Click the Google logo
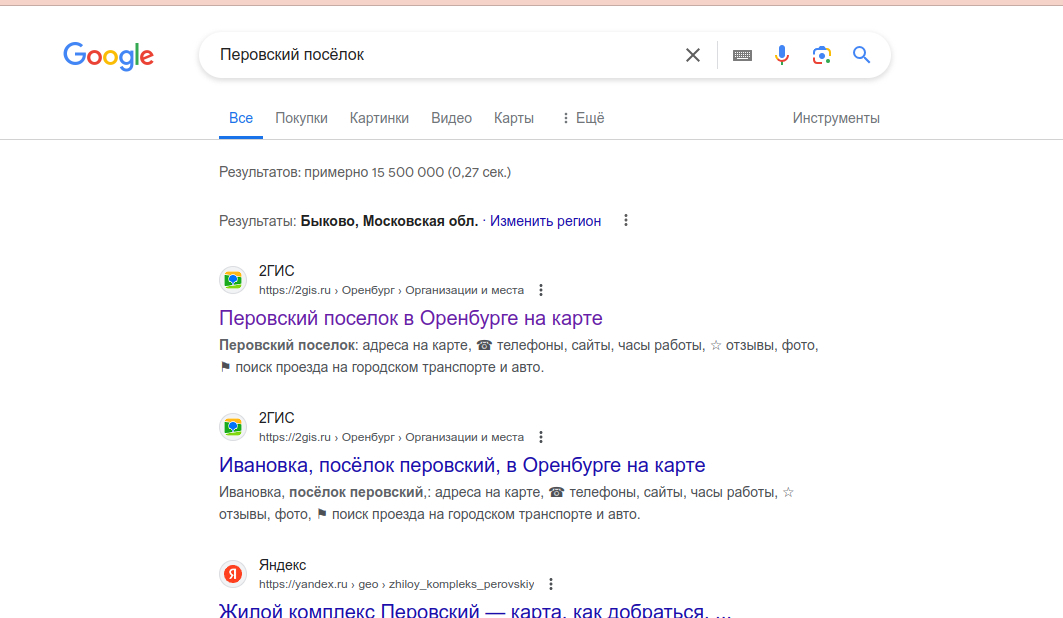 108,56
